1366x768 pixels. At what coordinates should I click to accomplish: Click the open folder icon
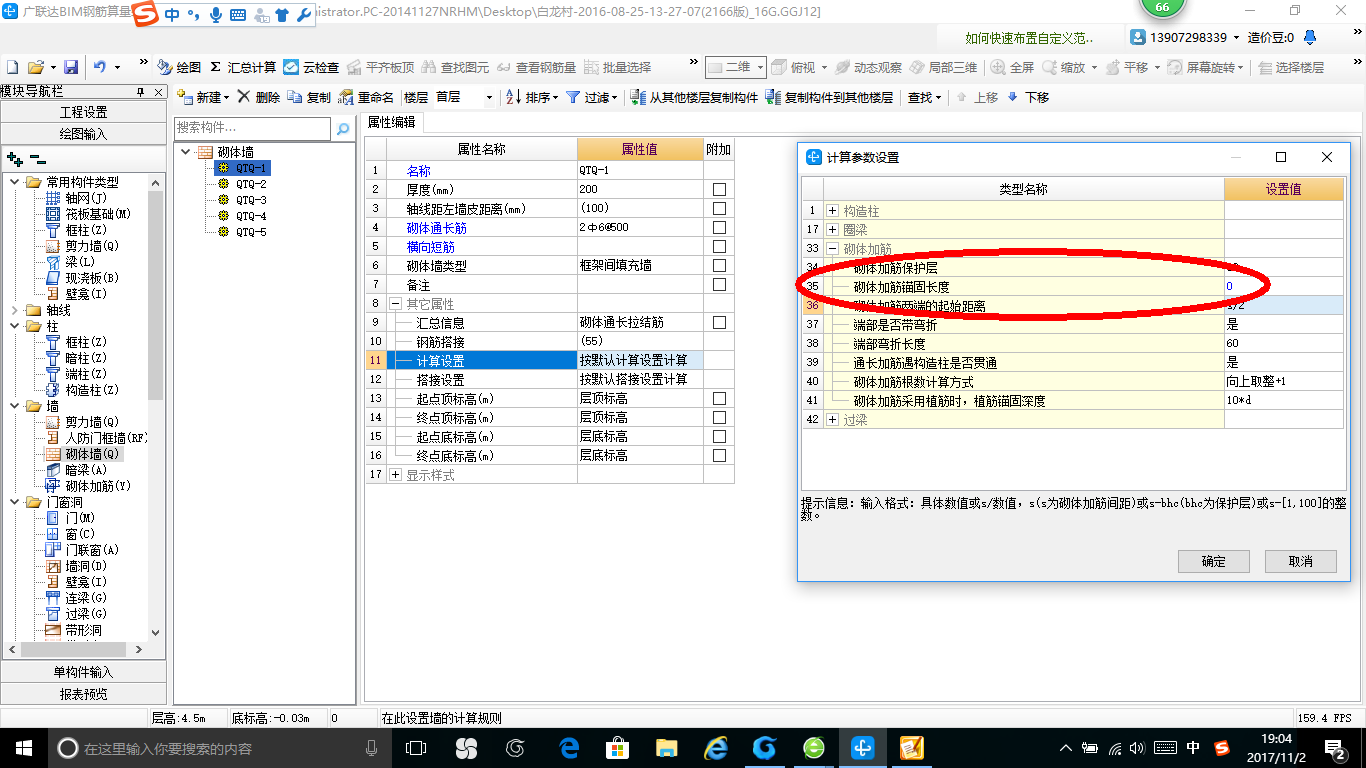pos(35,67)
